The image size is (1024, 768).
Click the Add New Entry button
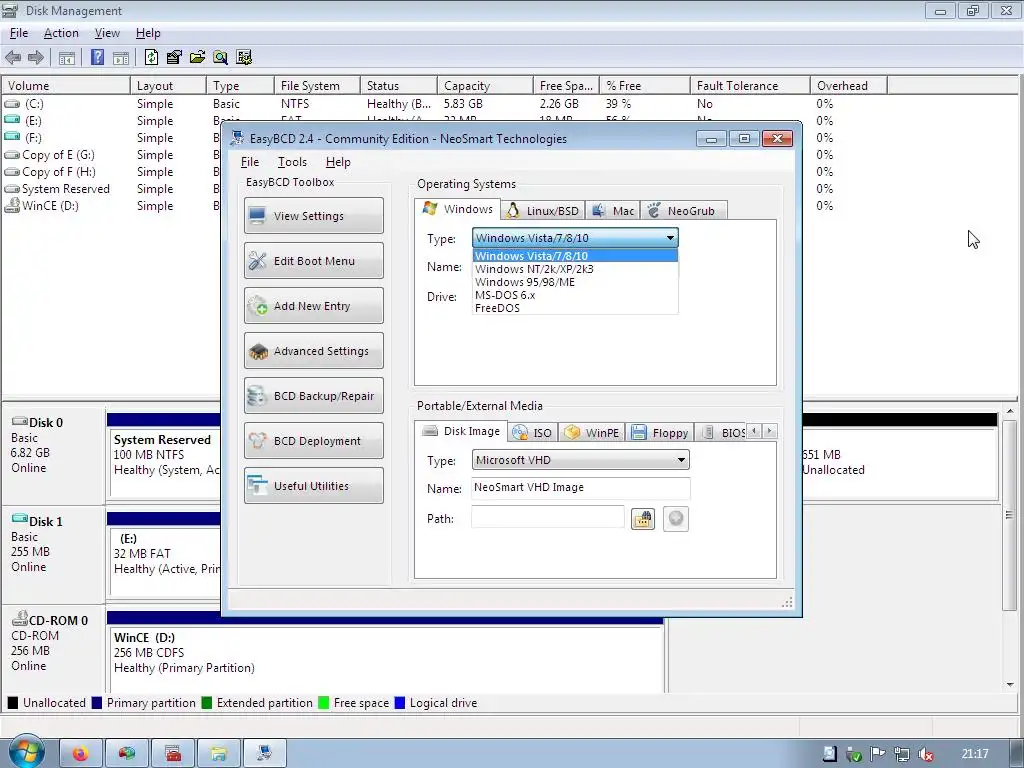313,306
